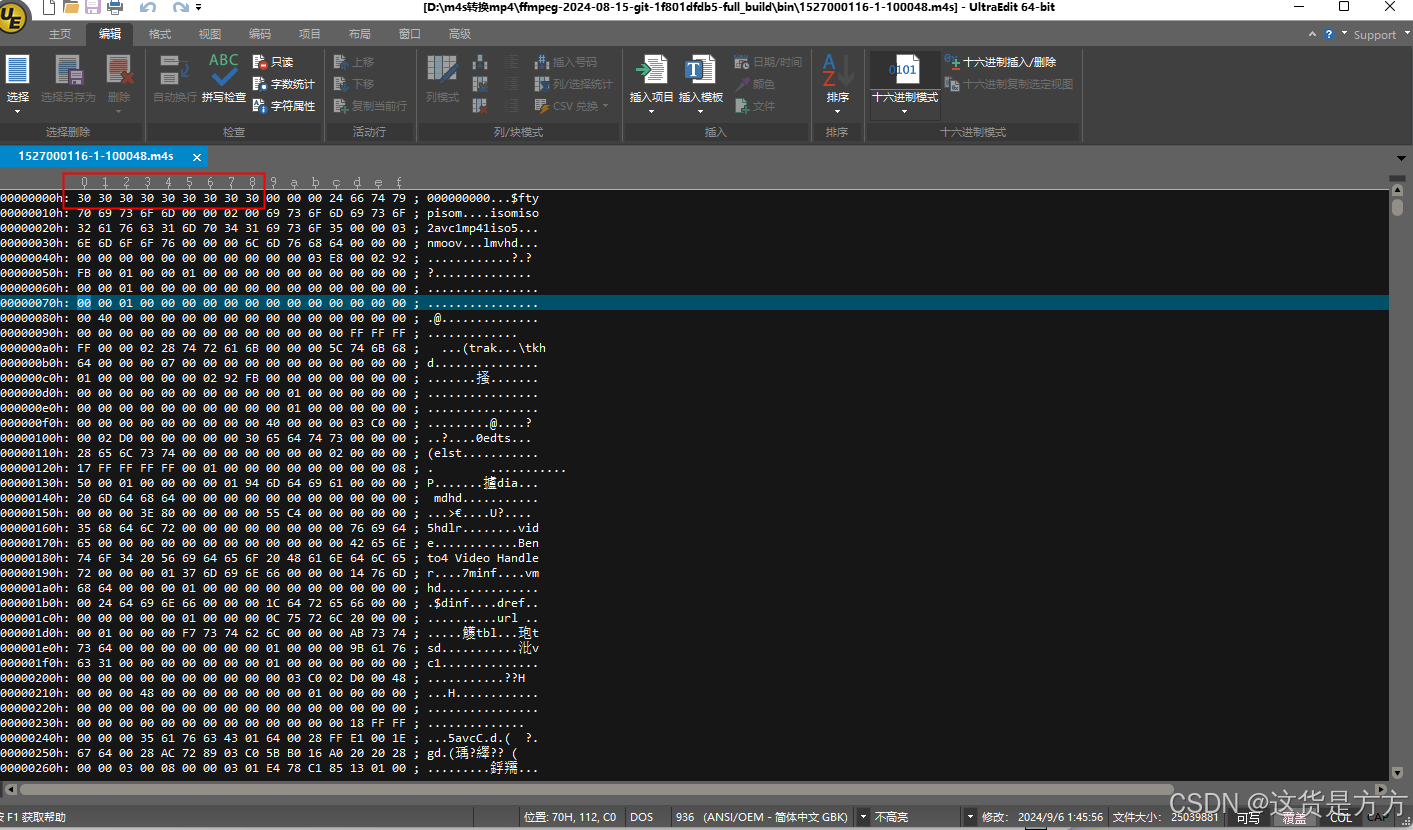Open the file tab list dropdown arrow
Screen dimensions: 1413x830
tap(1400, 158)
